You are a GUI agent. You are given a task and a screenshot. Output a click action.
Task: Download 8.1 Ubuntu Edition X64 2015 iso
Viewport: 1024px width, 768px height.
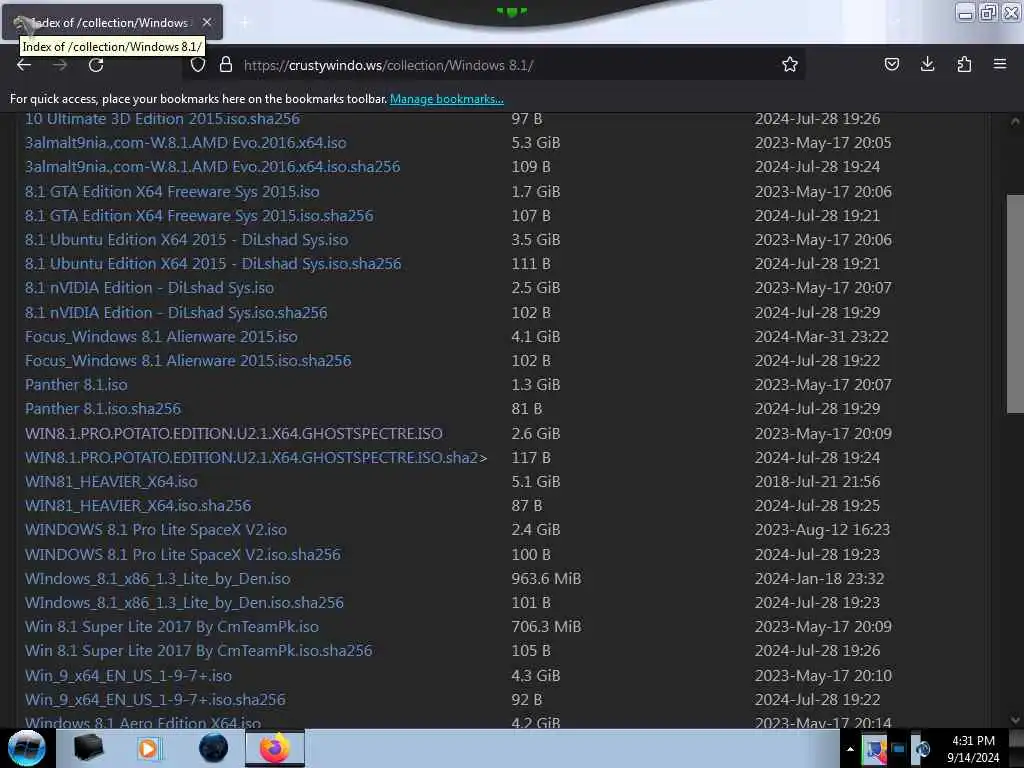coord(186,240)
